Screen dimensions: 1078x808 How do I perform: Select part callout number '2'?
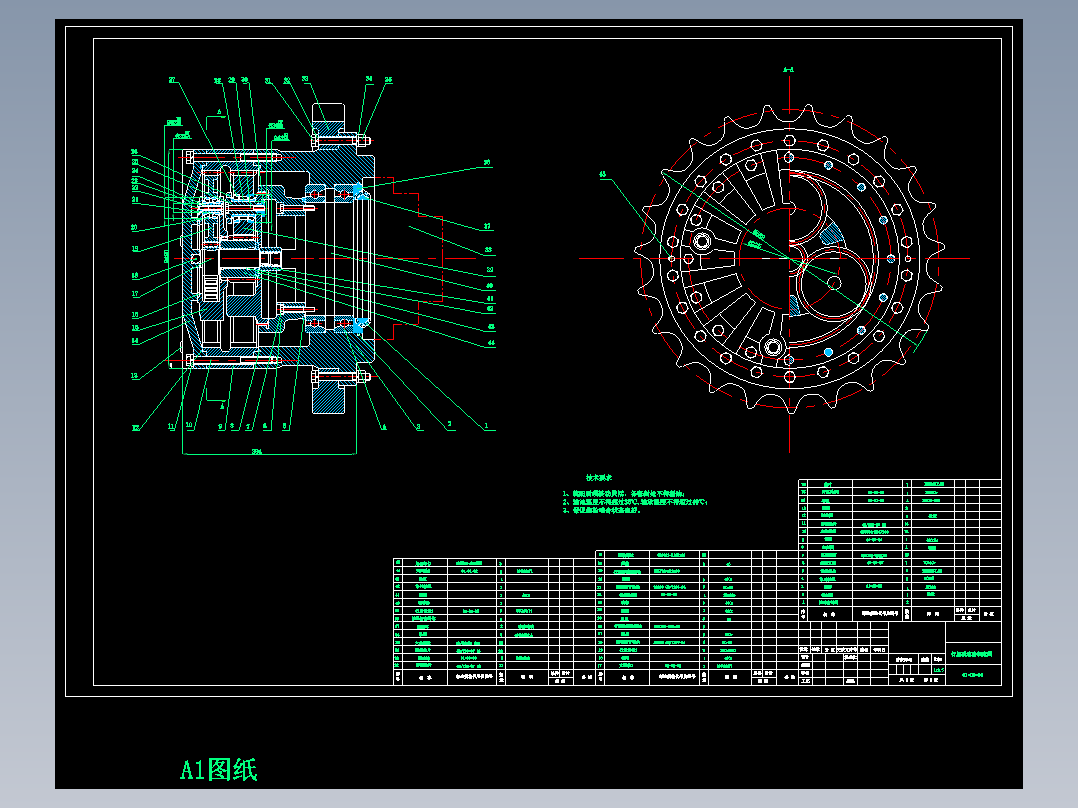click(x=449, y=424)
